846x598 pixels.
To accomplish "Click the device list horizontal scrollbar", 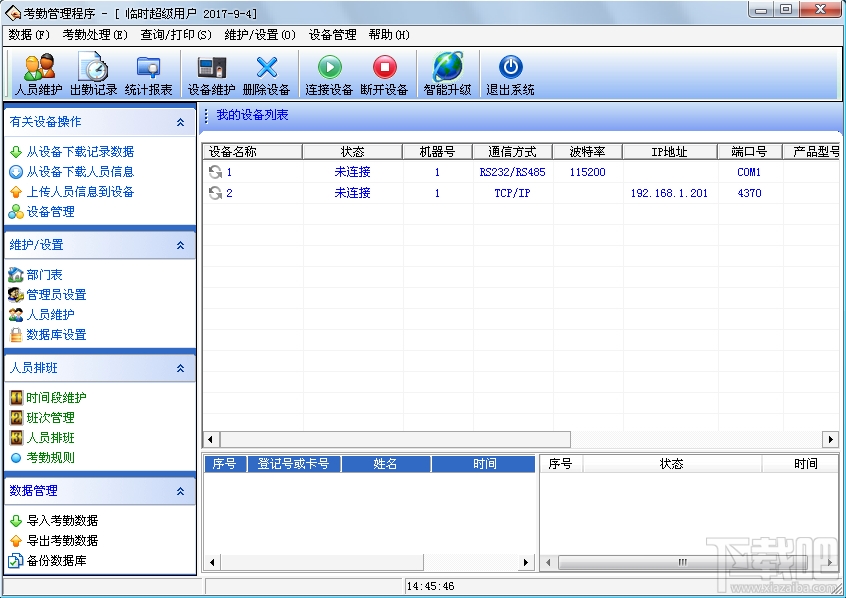I will click(395, 440).
